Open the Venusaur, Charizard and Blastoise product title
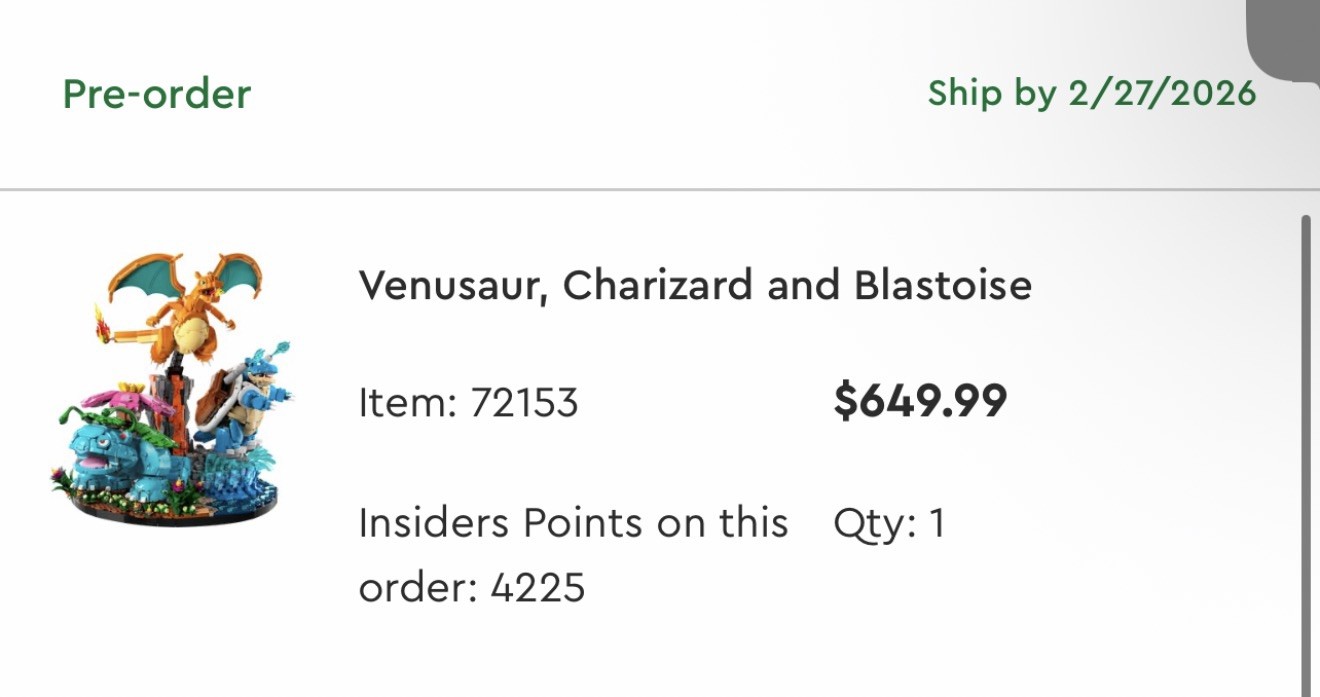This screenshot has width=1320, height=697. 695,286
